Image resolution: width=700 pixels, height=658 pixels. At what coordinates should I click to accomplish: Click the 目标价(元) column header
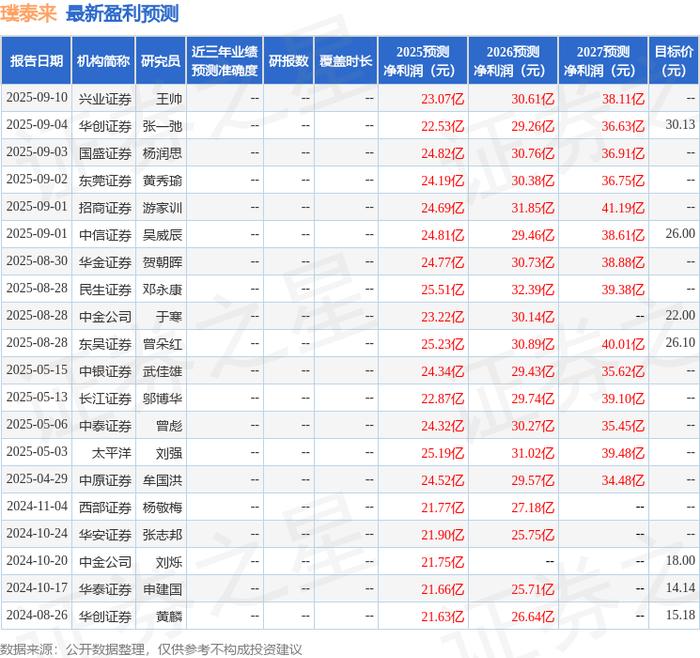[x=674, y=61]
